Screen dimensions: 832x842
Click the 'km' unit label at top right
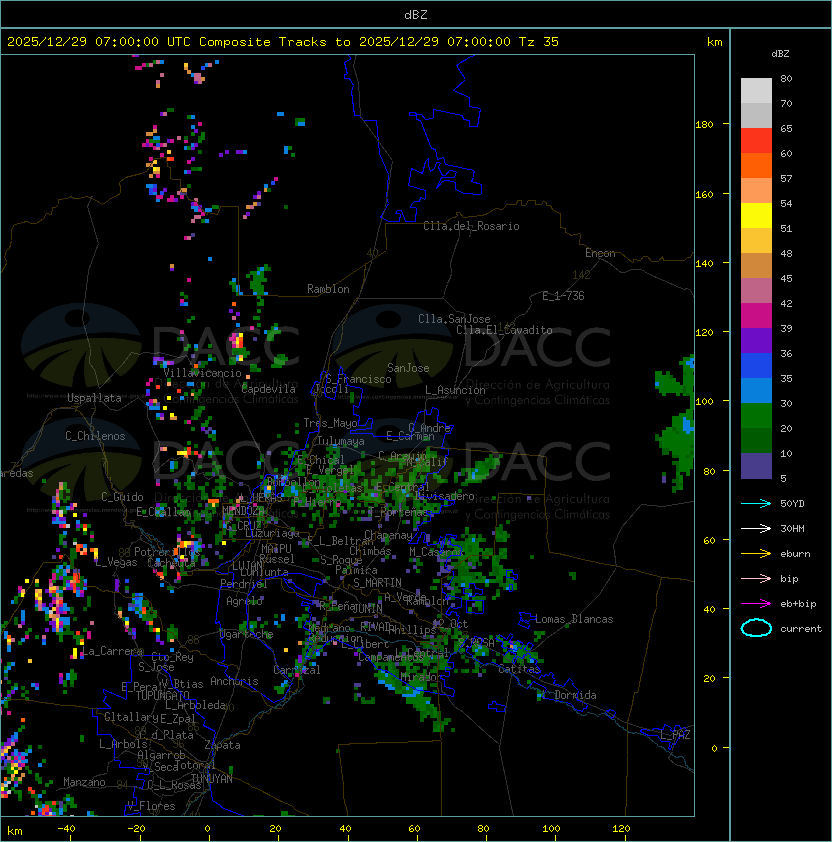click(x=714, y=42)
